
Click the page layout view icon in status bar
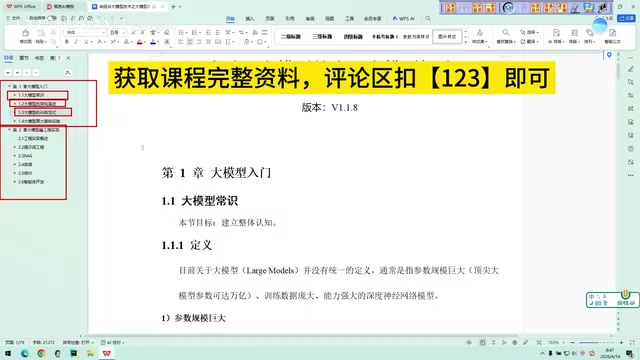pyautogui.click(x=482, y=342)
